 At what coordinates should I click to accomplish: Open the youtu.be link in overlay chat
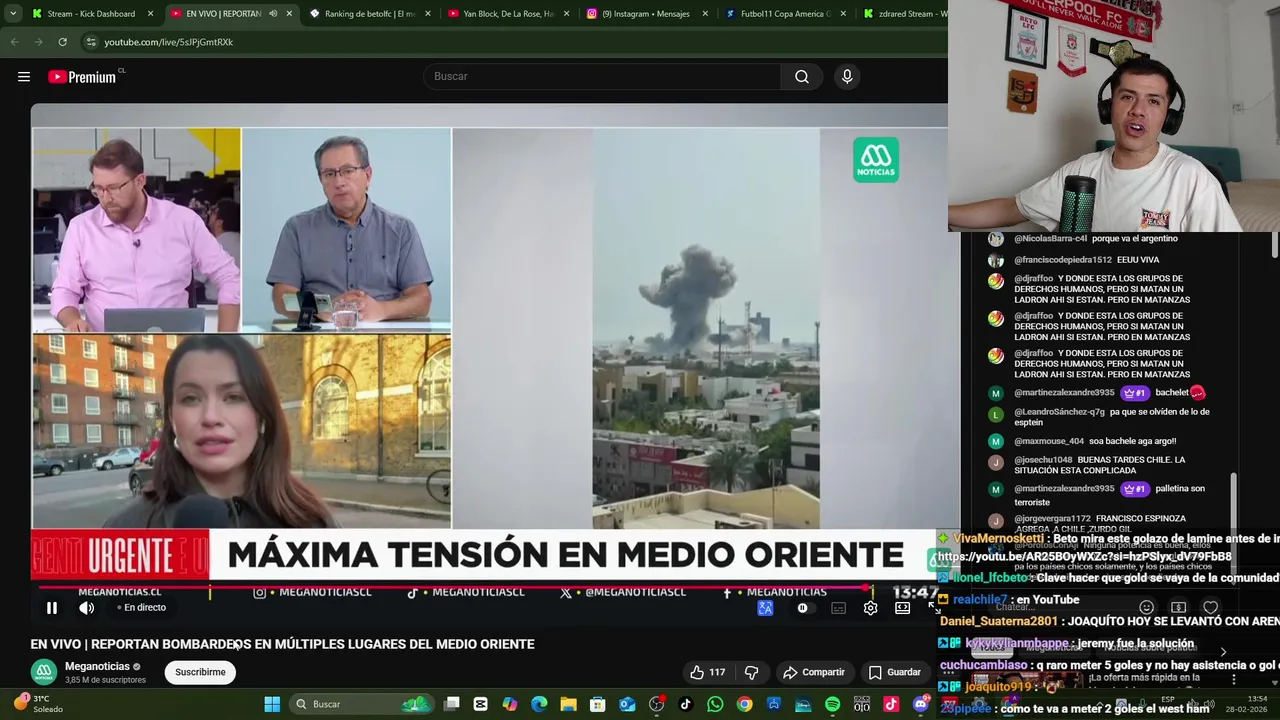point(1085,557)
